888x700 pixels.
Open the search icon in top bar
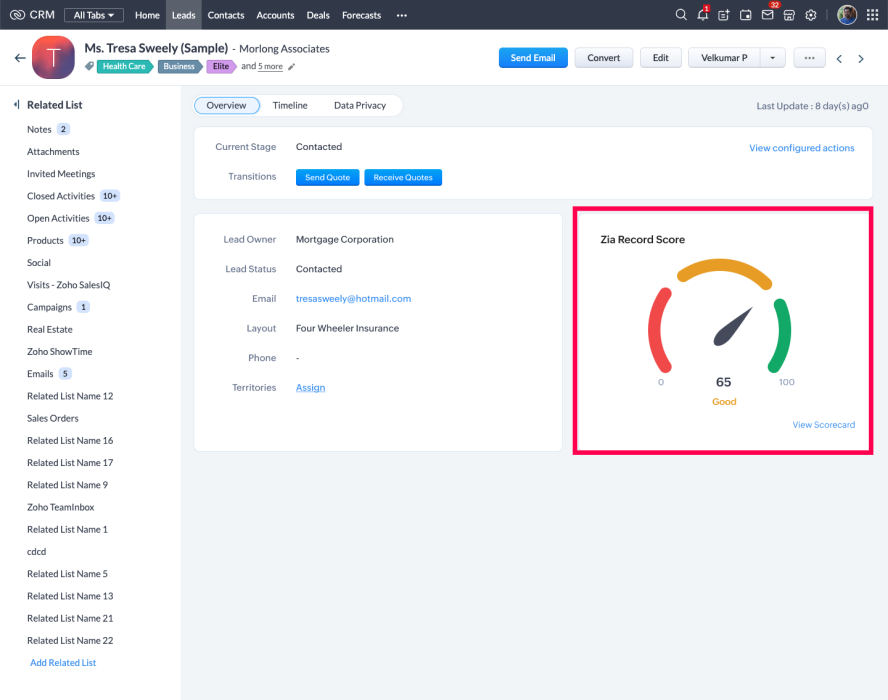click(681, 15)
